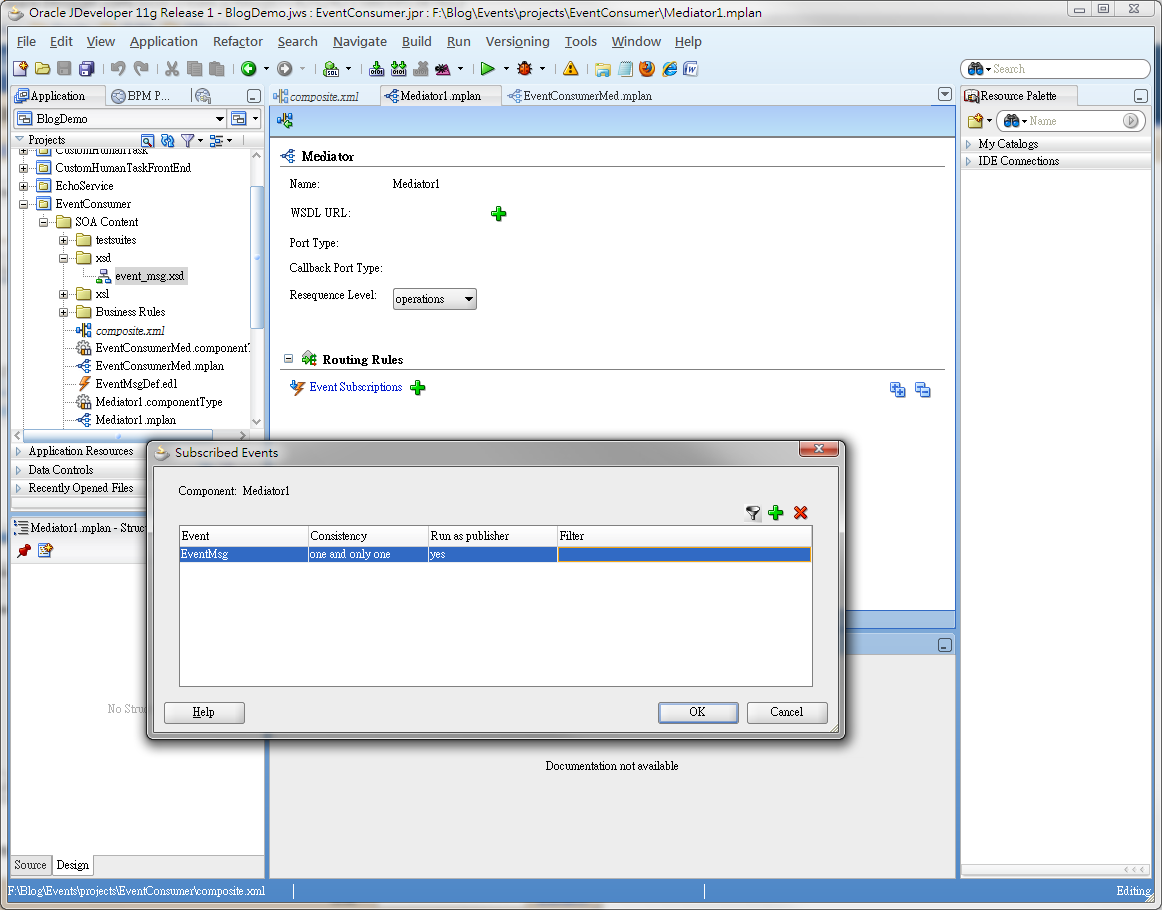
Task: Click the Make project toolbar icon
Action: [x=376, y=69]
